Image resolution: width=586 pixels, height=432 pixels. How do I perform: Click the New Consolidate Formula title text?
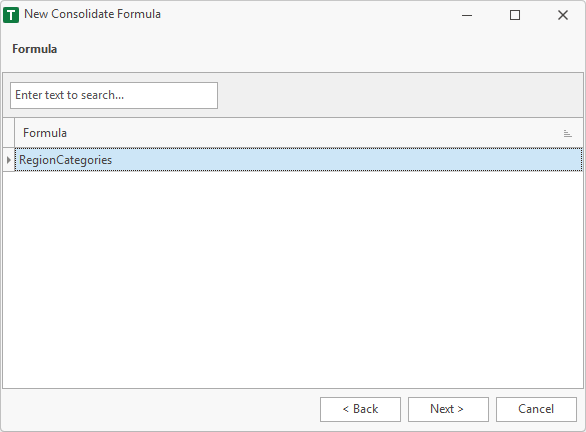tap(92, 14)
